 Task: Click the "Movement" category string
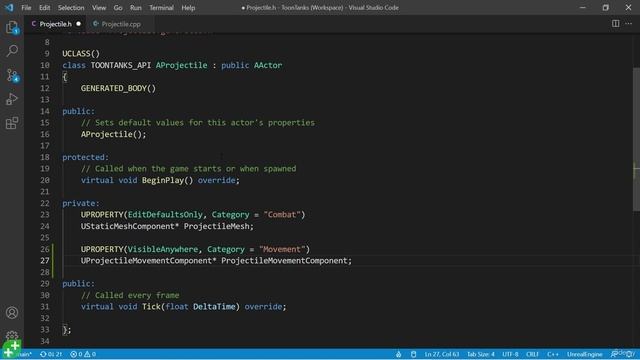[282, 249]
